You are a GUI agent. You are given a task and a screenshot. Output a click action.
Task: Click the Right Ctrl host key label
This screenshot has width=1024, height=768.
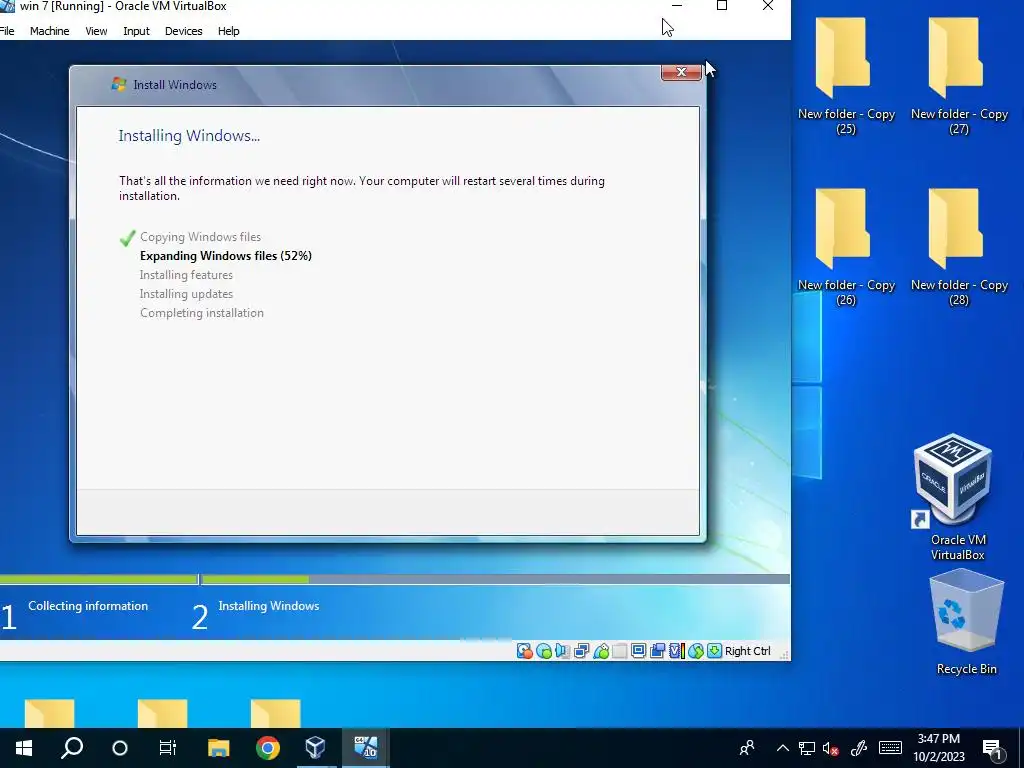(748, 651)
